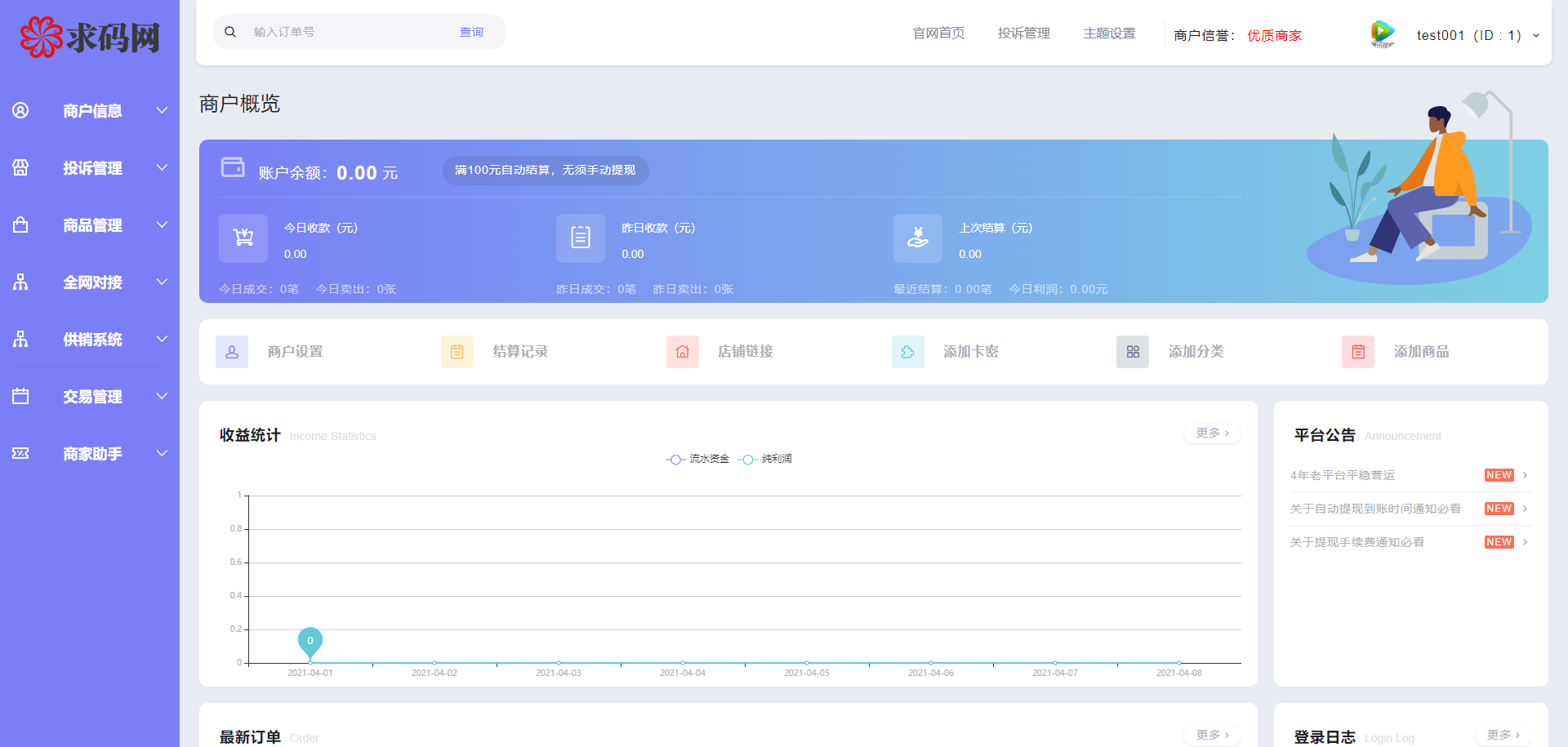Image resolution: width=1568 pixels, height=747 pixels.
Task: Click 更多 in the 登录日志 panel
Action: point(1503,735)
